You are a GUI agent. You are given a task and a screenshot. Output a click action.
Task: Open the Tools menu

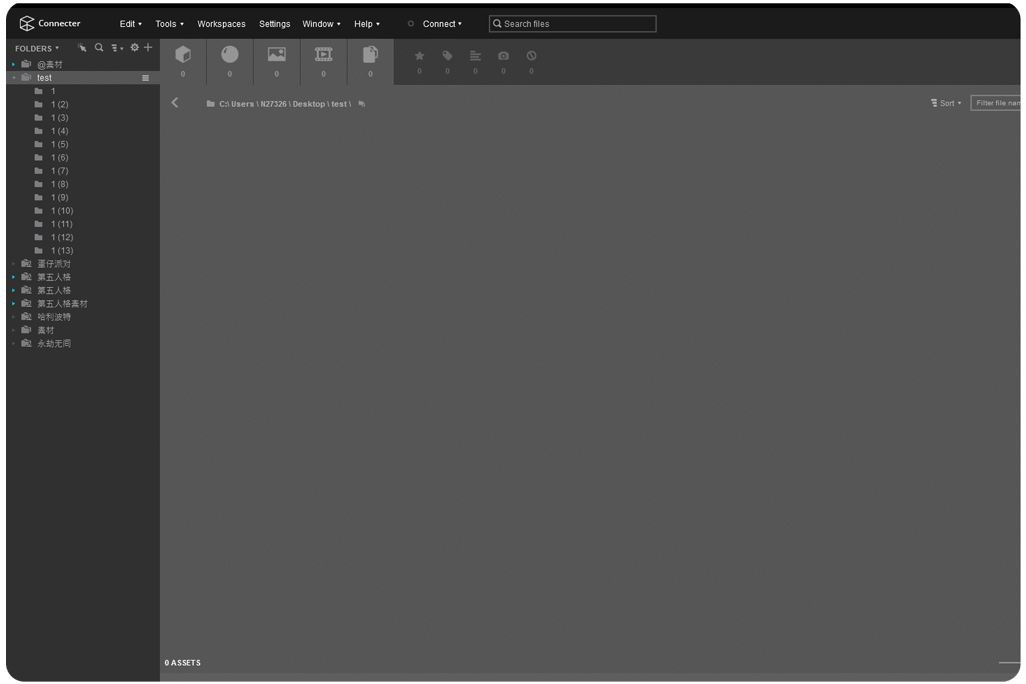point(169,24)
